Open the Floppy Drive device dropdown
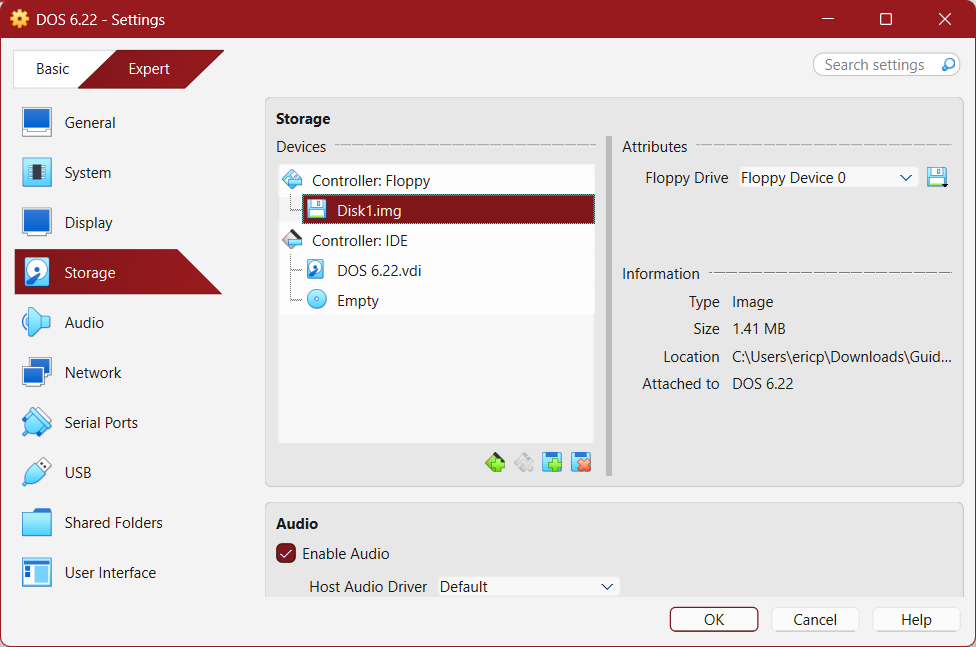This screenshot has width=976, height=647. [x=827, y=178]
